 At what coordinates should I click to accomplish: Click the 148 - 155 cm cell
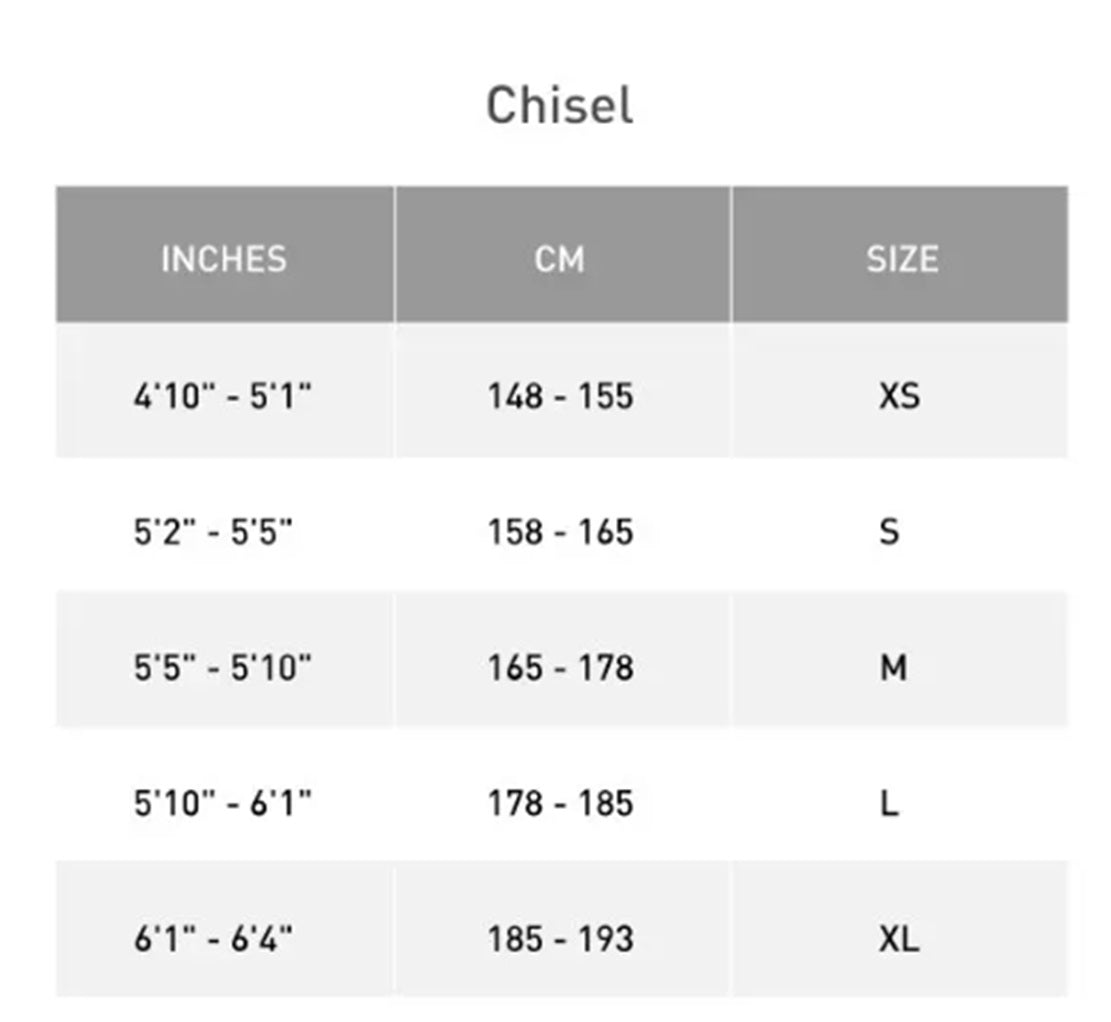[x=560, y=396]
